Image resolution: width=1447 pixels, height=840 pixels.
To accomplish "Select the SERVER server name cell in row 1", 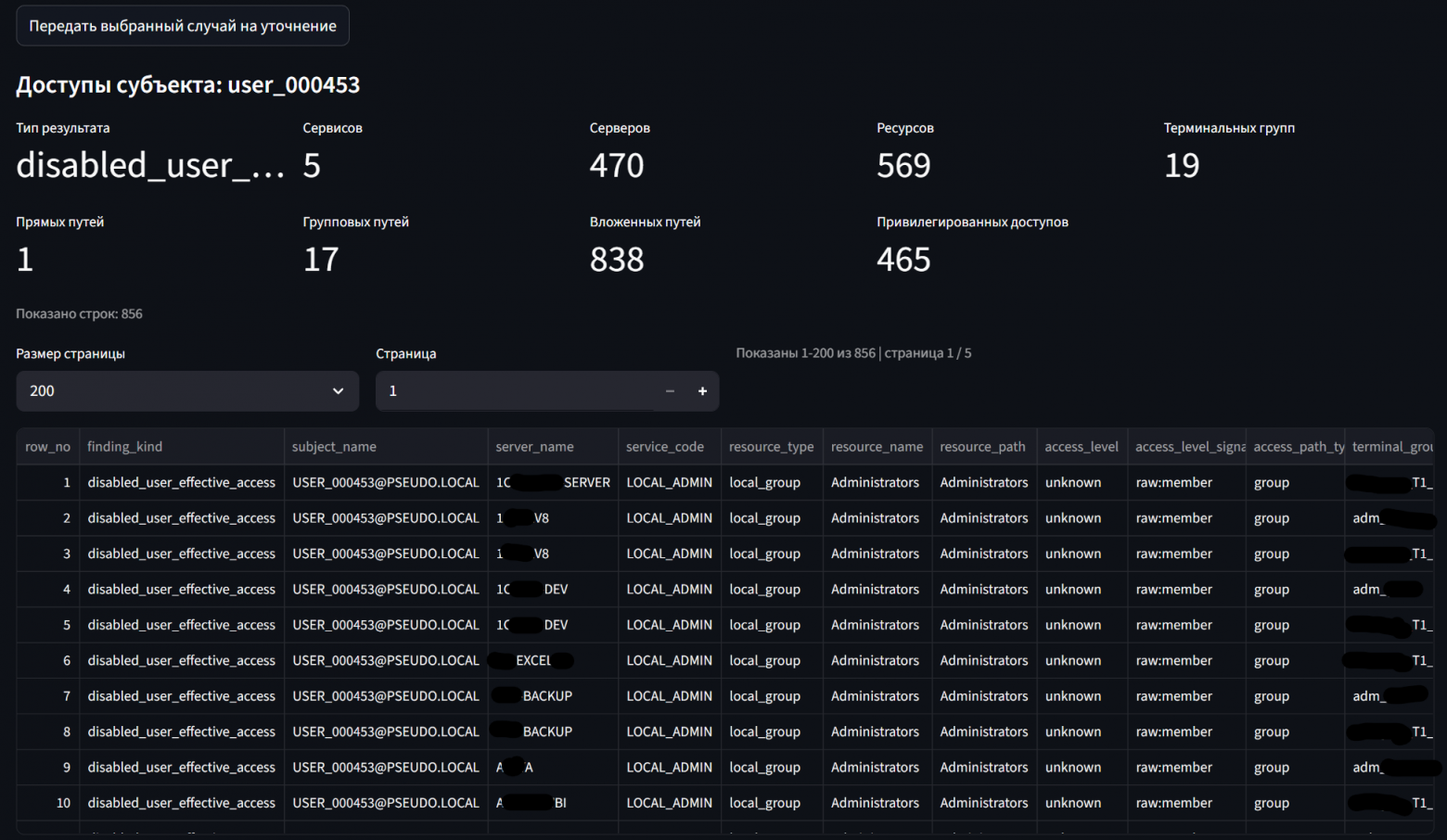I will (x=553, y=482).
